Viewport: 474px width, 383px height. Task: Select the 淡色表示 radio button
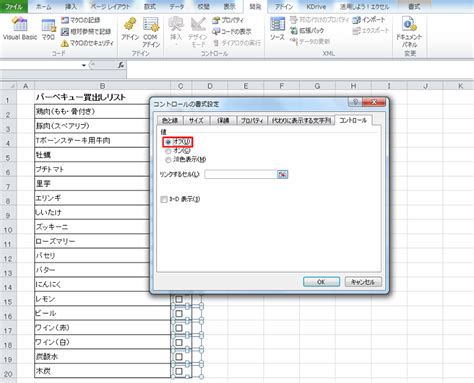point(168,160)
